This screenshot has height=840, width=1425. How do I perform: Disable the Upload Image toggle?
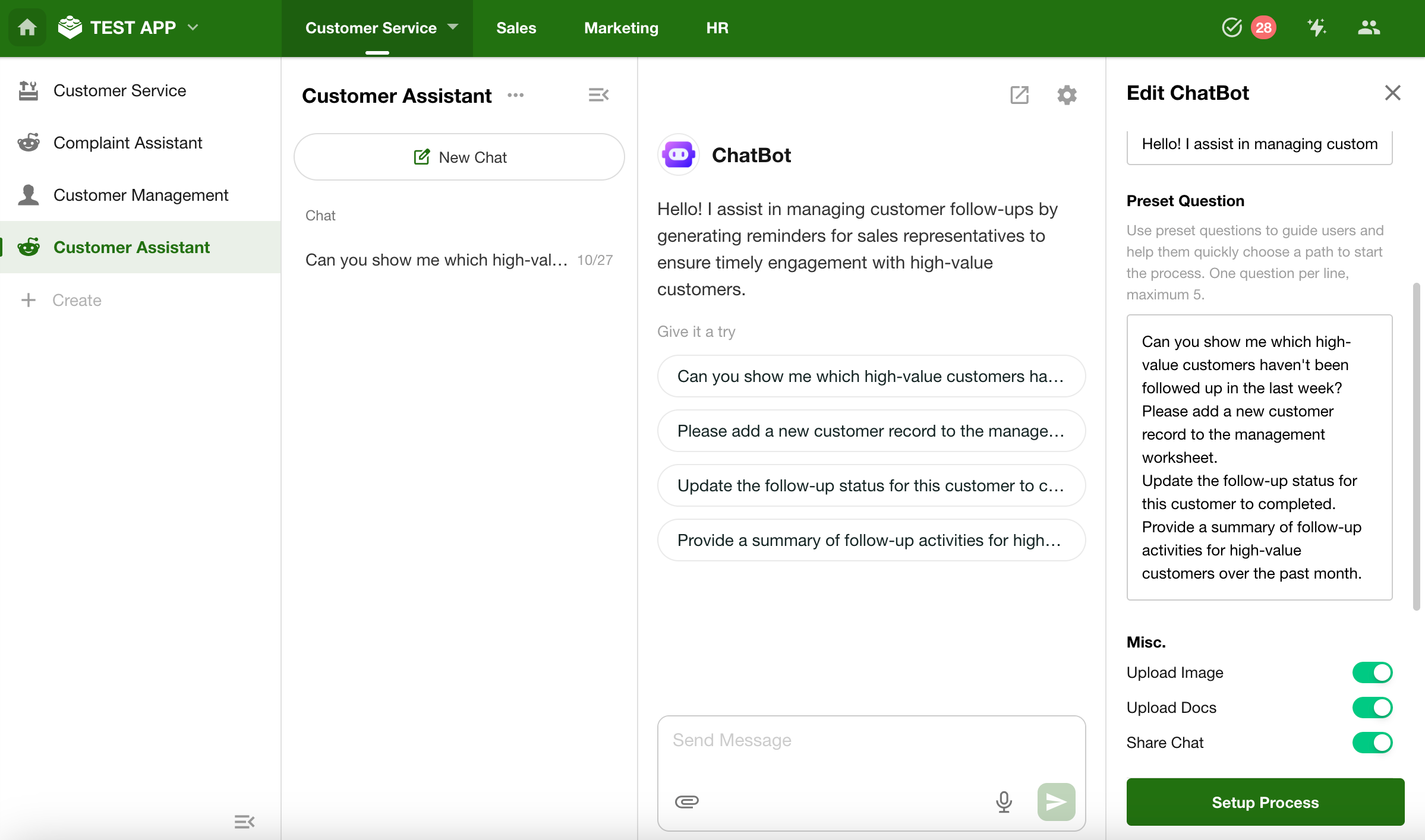click(1372, 672)
